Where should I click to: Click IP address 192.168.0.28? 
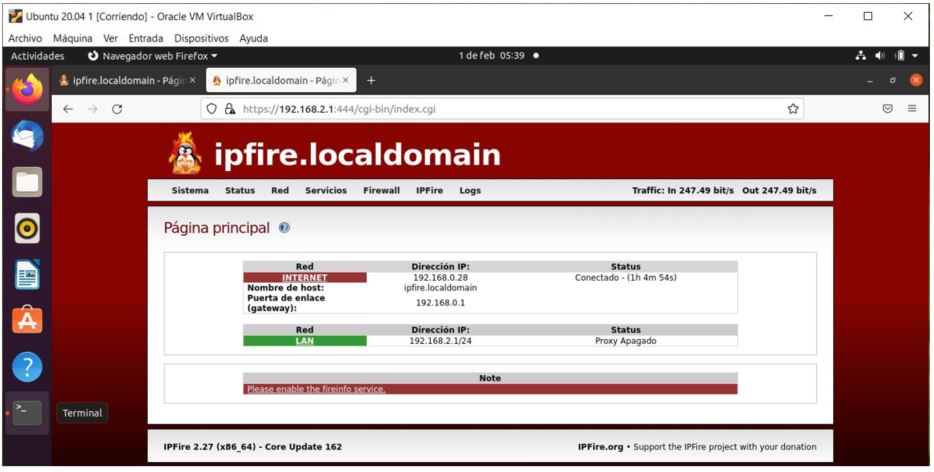(440, 278)
